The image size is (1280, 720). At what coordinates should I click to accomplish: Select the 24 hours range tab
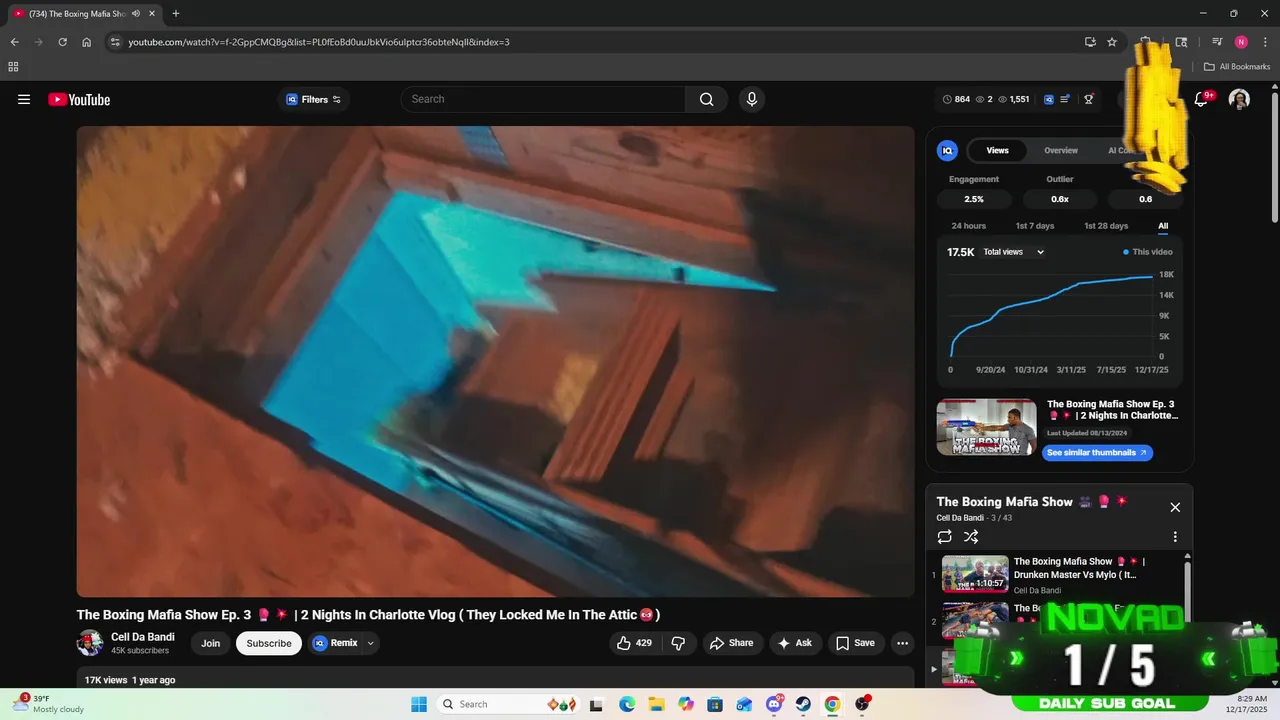coord(969,226)
